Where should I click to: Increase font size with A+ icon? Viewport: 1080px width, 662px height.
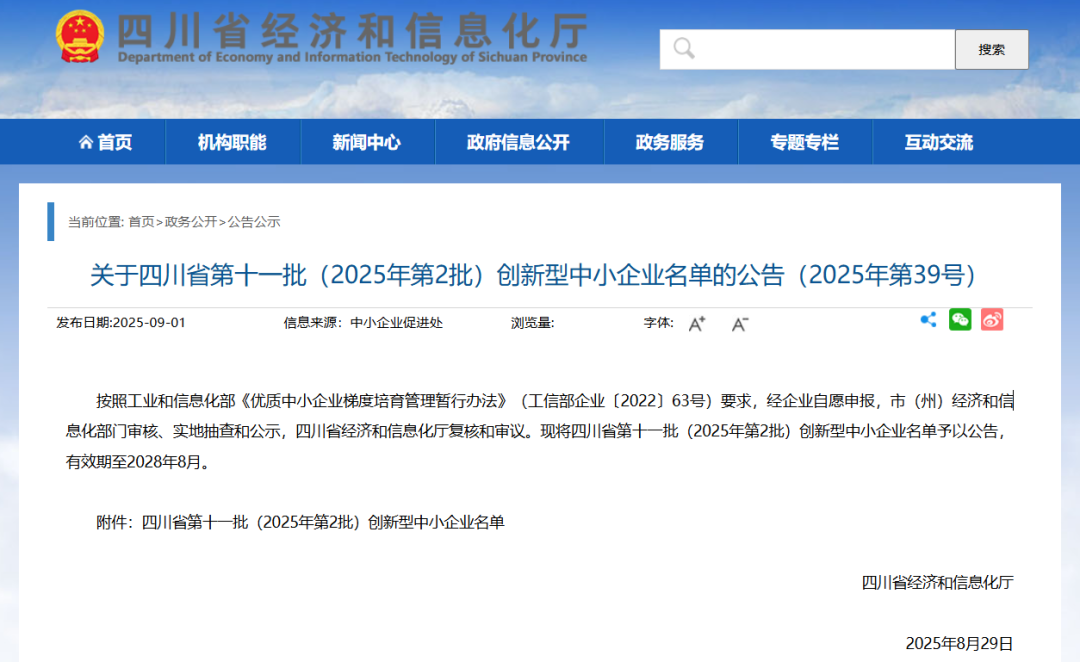click(697, 323)
